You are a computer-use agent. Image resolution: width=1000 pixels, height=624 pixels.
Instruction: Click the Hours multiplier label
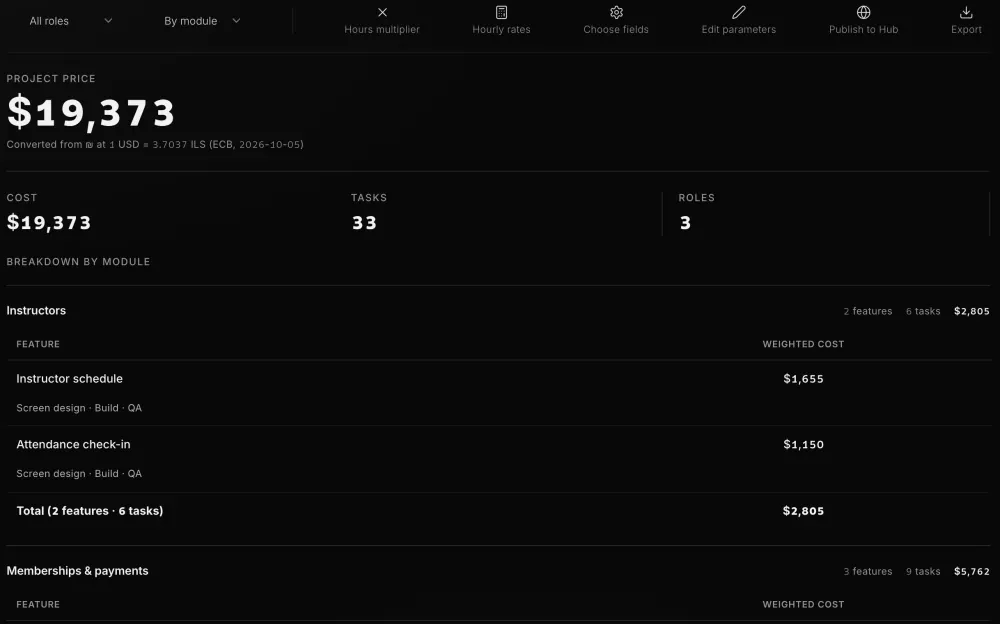click(x=382, y=29)
